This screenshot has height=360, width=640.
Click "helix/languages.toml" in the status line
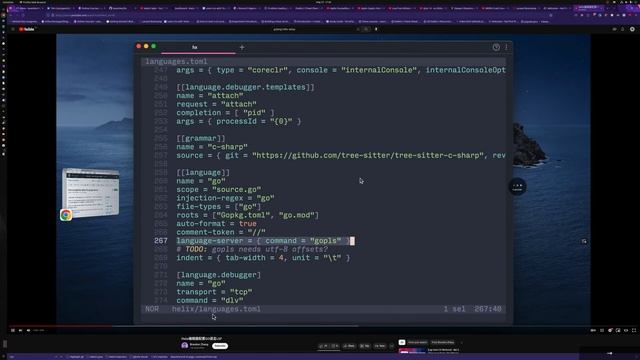point(216,309)
